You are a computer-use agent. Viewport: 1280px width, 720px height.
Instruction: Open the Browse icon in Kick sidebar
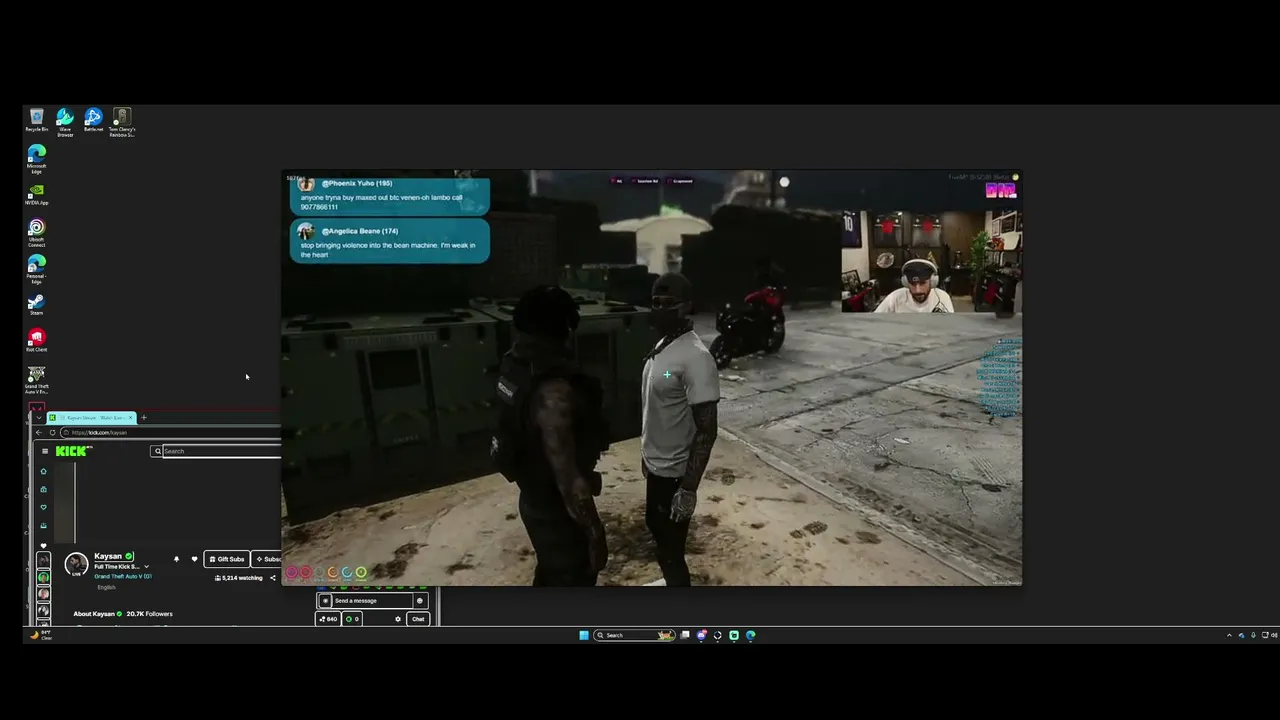43,489
